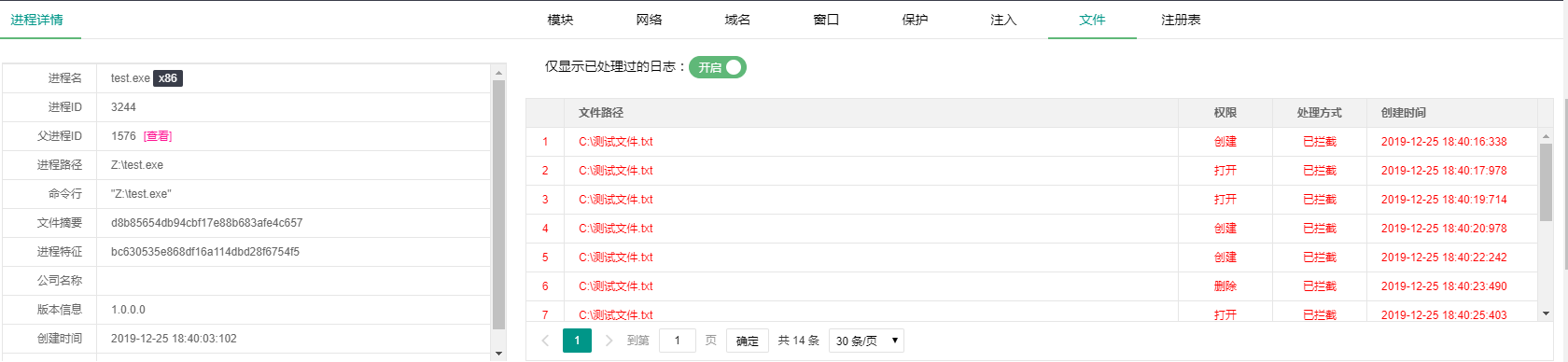Image resolution: width=1568 pixels, height=362 pixels.
Task: Open the 30 条/页 page size dropdown
Action: coord(867,341)
